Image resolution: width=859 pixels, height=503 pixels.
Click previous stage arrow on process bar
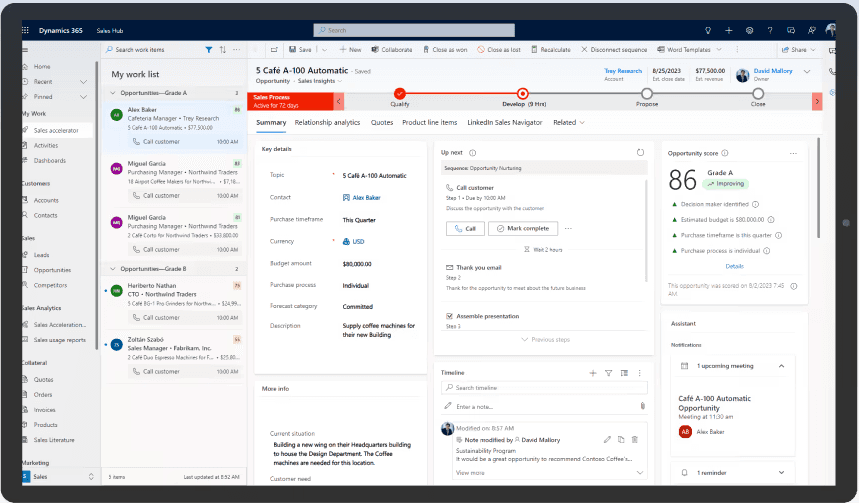(339, 101)
